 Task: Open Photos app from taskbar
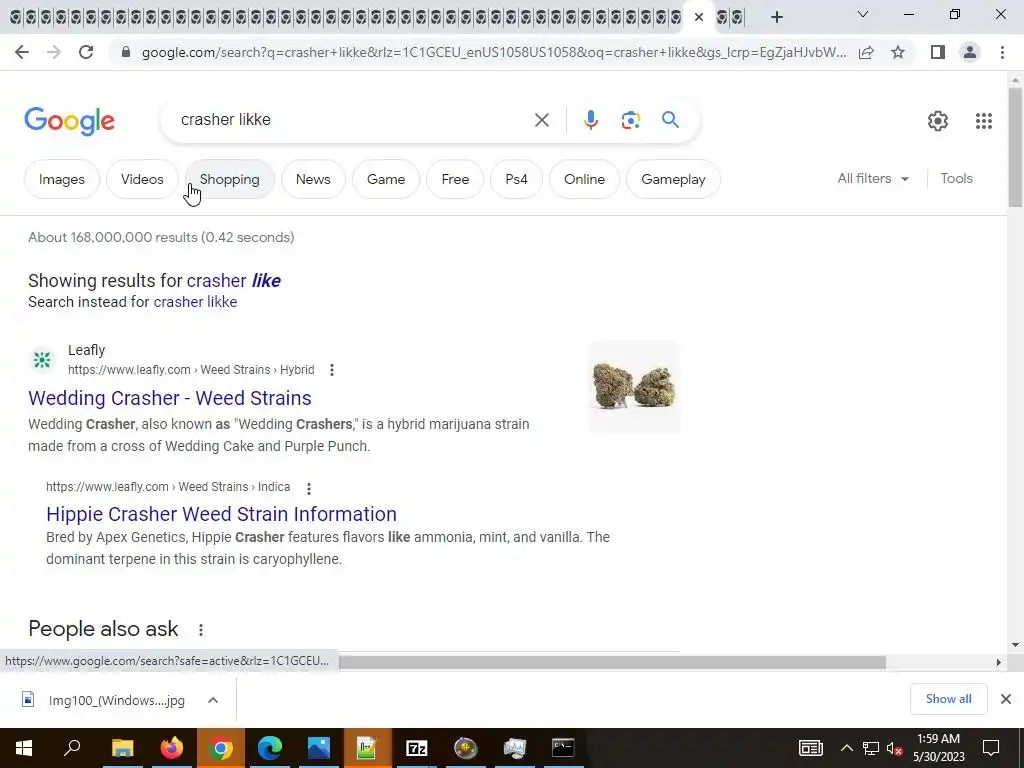coord(319,748)
